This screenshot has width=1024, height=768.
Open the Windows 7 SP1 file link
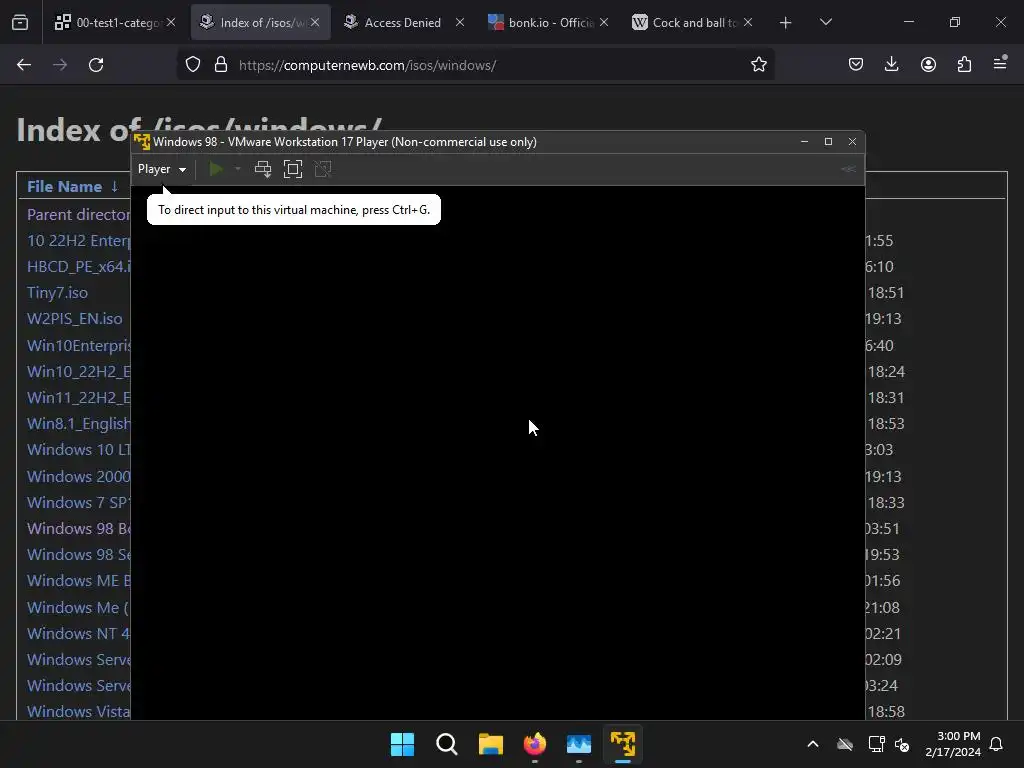(x=78, y=502)
